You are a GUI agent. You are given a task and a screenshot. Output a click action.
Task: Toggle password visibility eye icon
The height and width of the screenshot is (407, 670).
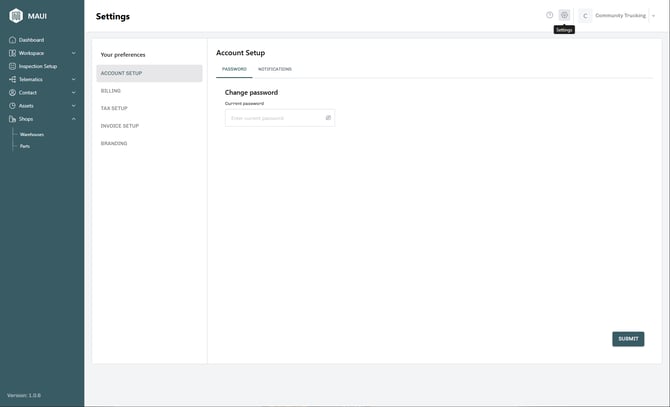328,118
